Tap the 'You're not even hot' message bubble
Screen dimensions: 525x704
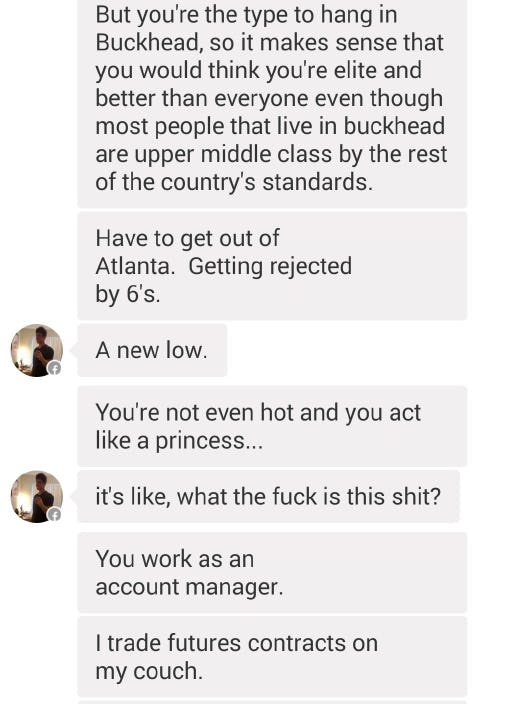tap(272, 426)
